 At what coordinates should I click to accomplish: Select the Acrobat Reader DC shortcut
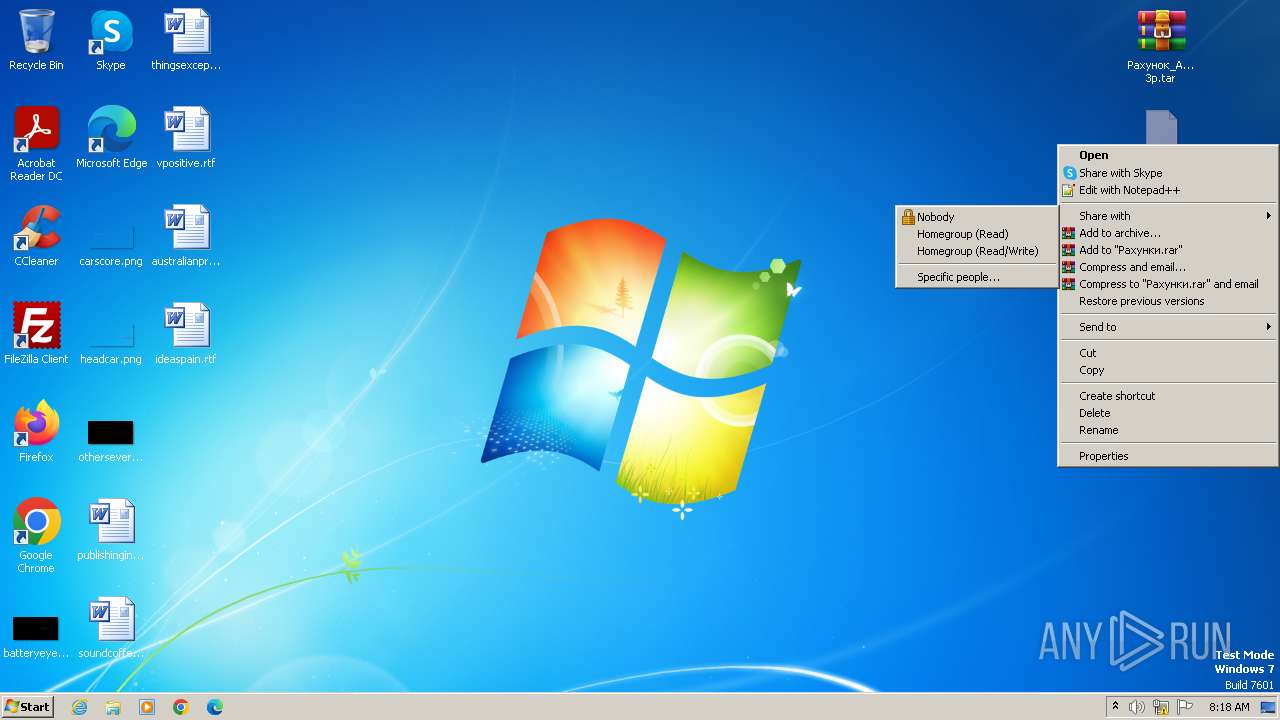36,143
